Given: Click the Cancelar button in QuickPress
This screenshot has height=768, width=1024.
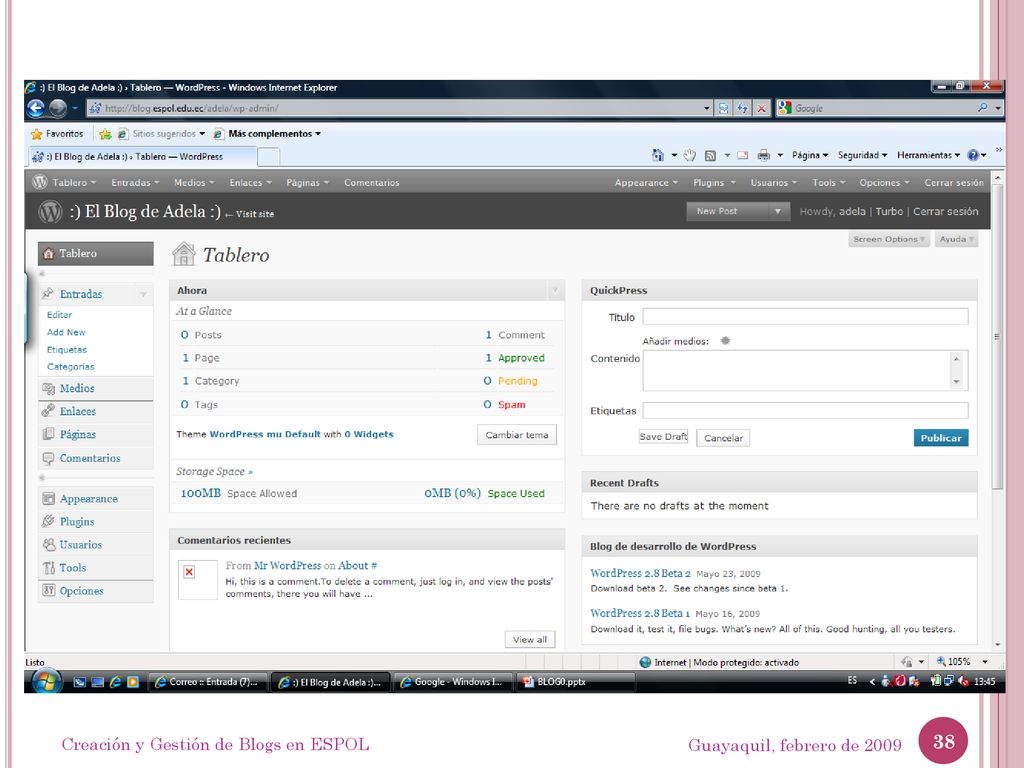Looking at the screenshot, I should click(x=723, y=438).
